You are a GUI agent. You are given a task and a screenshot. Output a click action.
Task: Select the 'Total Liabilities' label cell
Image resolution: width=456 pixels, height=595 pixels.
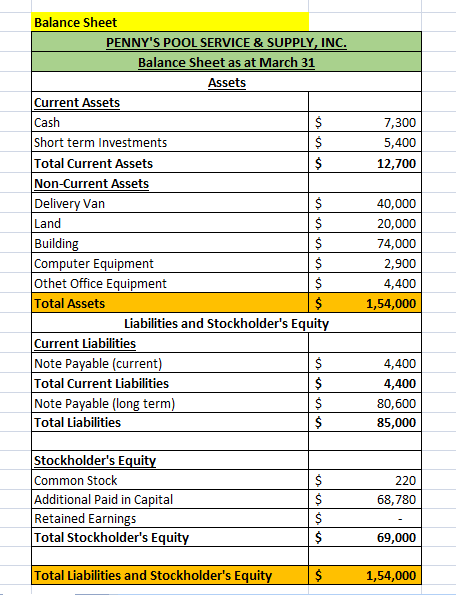pos(170,422)
